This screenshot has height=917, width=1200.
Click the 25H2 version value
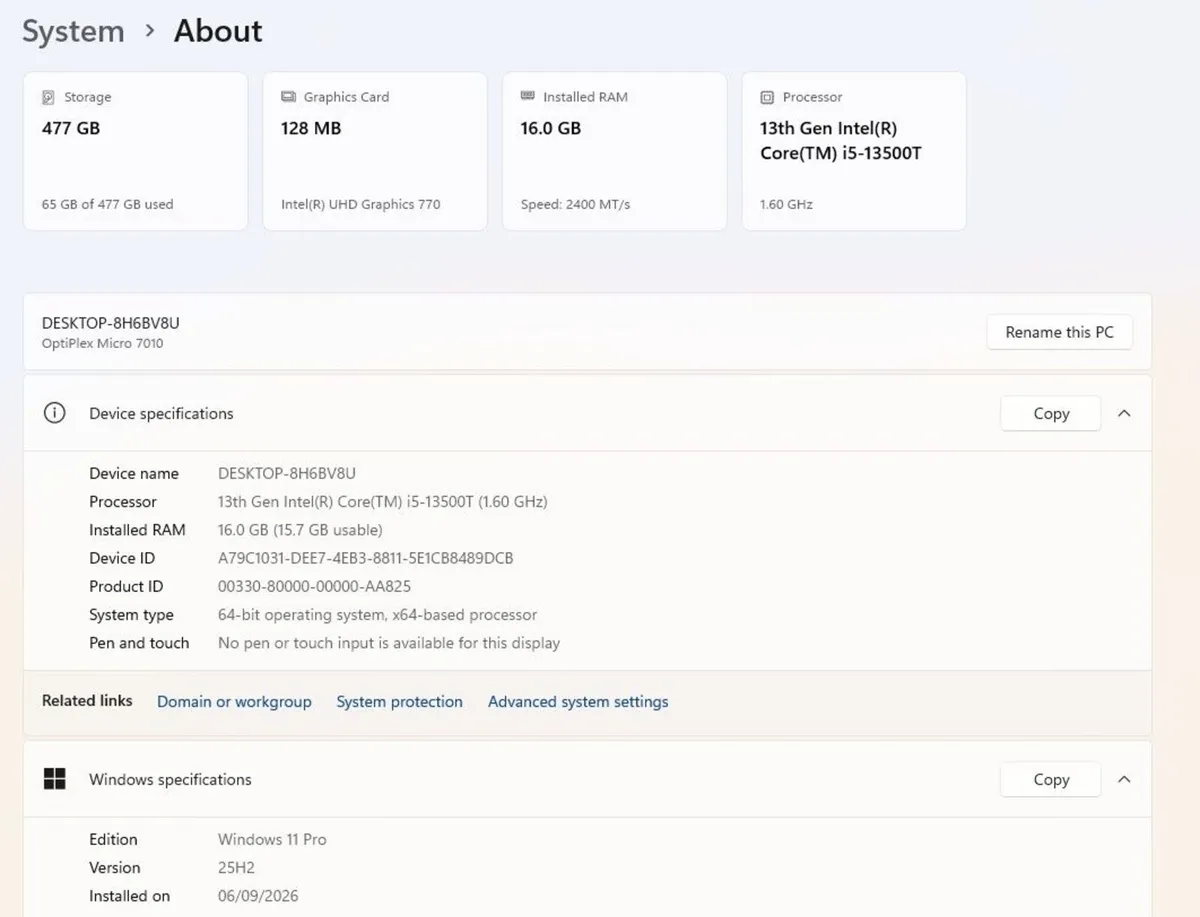(x=239, y=868)
